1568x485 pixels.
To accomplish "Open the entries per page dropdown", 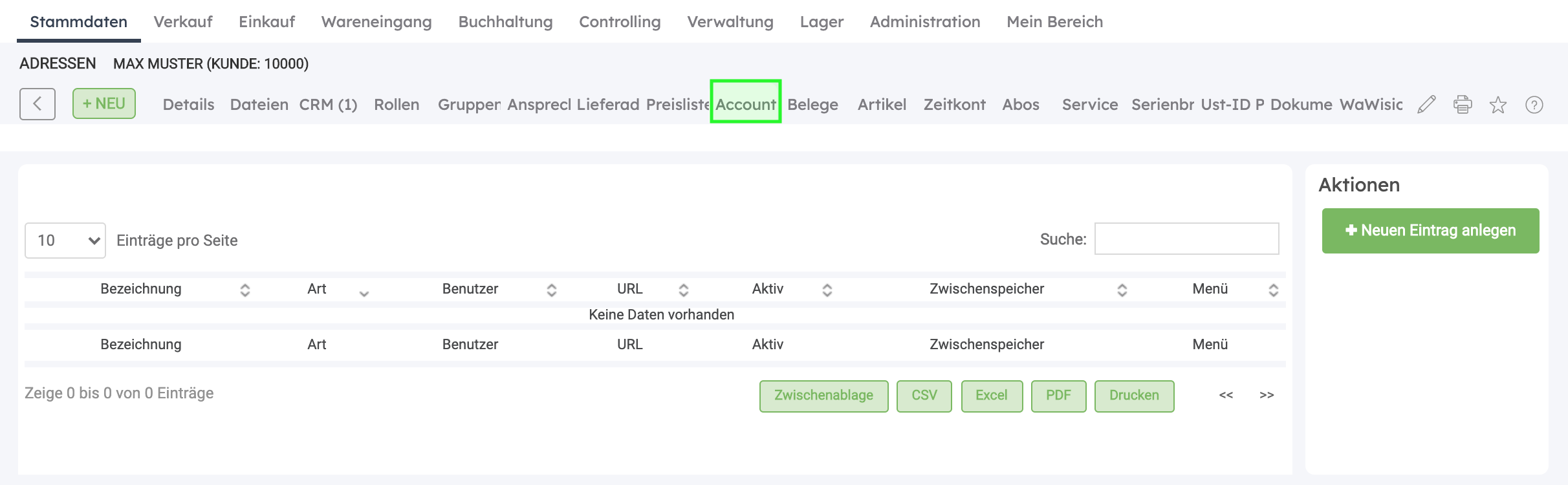I will coord(65,241).
